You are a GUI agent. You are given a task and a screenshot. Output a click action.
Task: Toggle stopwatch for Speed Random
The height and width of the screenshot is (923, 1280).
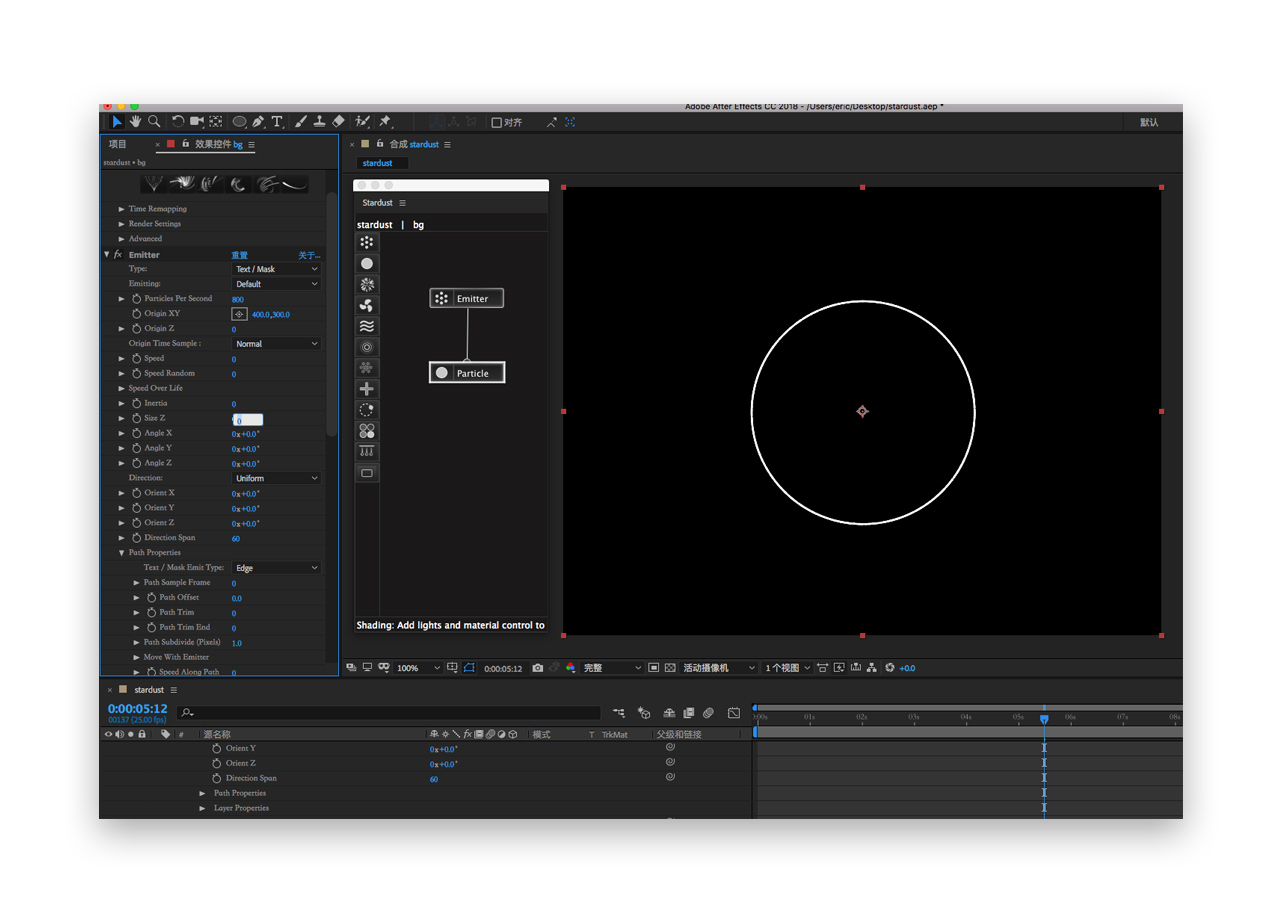point(136,373)
